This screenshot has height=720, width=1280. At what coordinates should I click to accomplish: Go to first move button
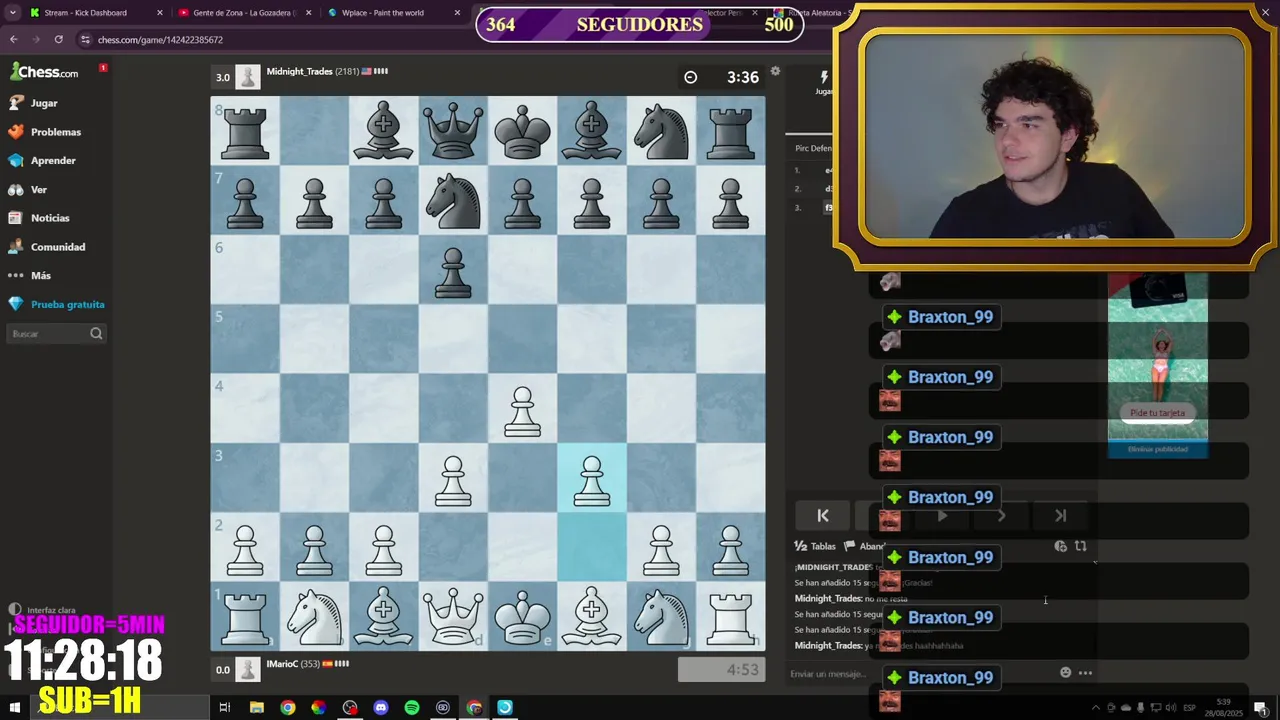[823, 515]
